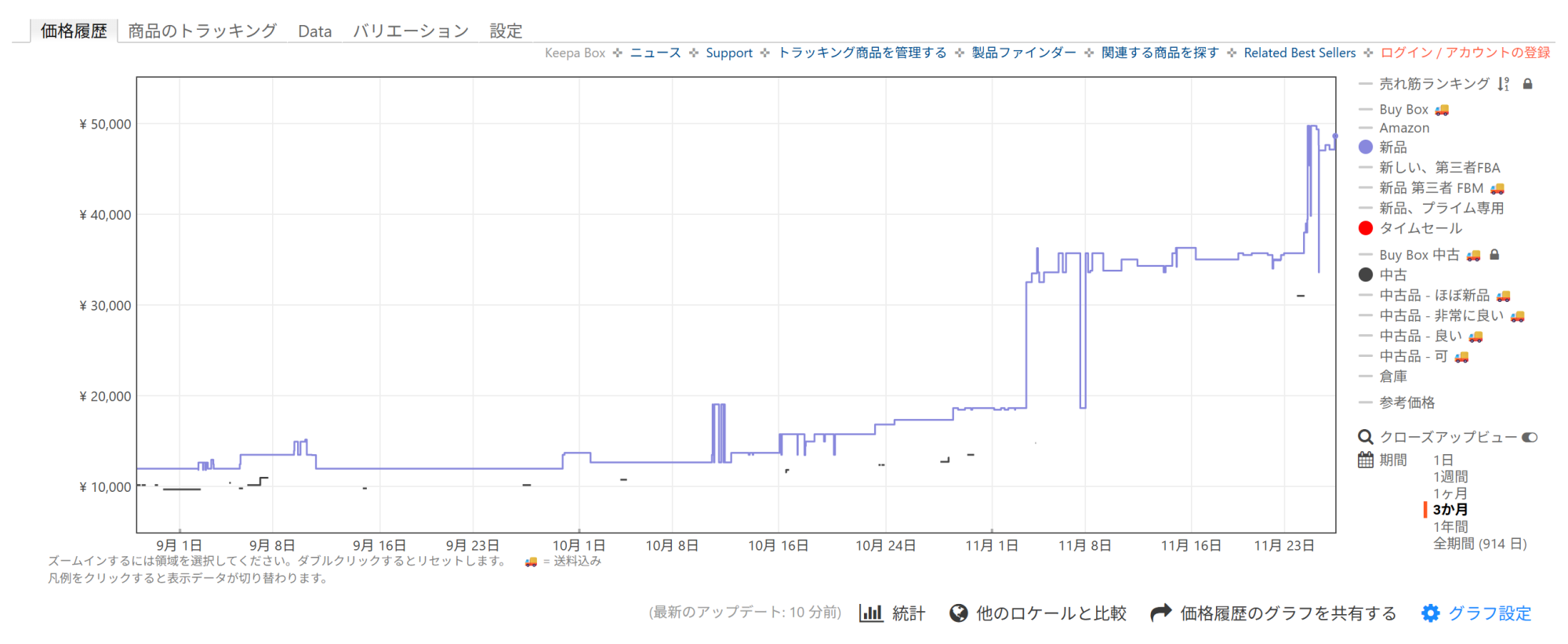Screen dimensions: 1568x644
Task: Click the truck icon beside 中古品 - ほぼ新品
Action: (1503, 296)
